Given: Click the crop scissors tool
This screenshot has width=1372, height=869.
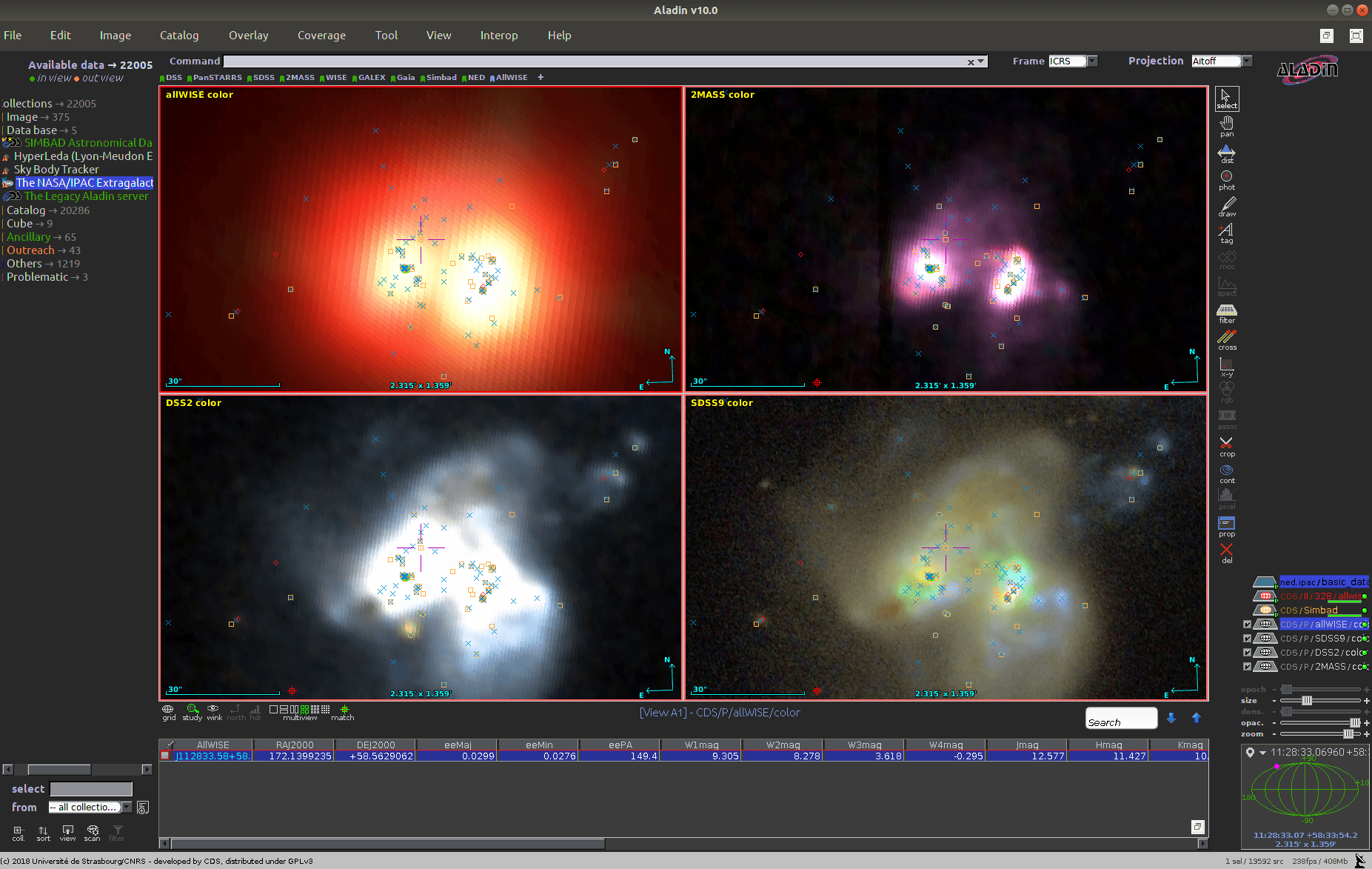Looking at the screenshot, I should coord(1226,445).
